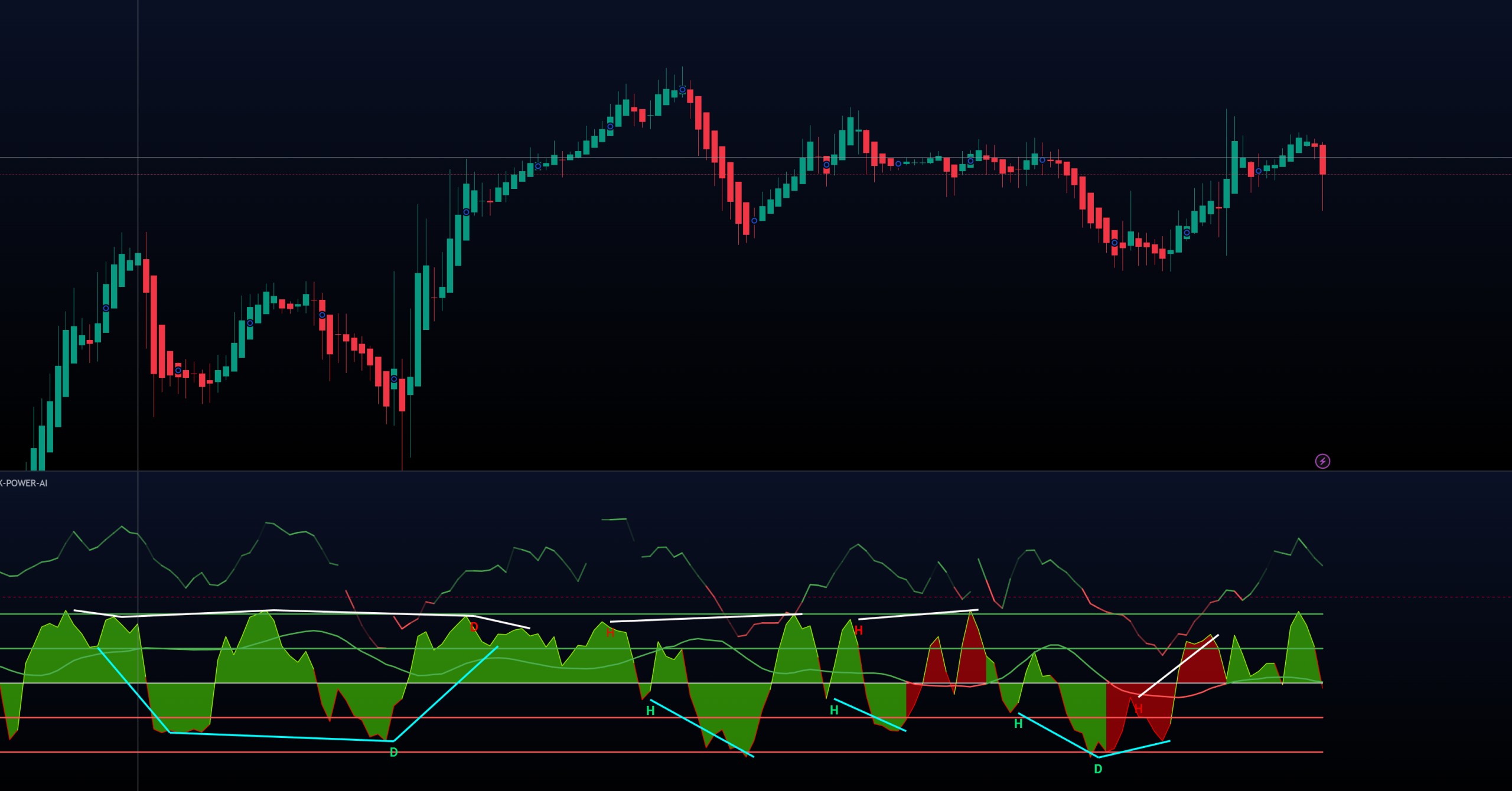Select the dotted horizontal price line
Screen dimensions: 1512x791
click(1417, 174)
